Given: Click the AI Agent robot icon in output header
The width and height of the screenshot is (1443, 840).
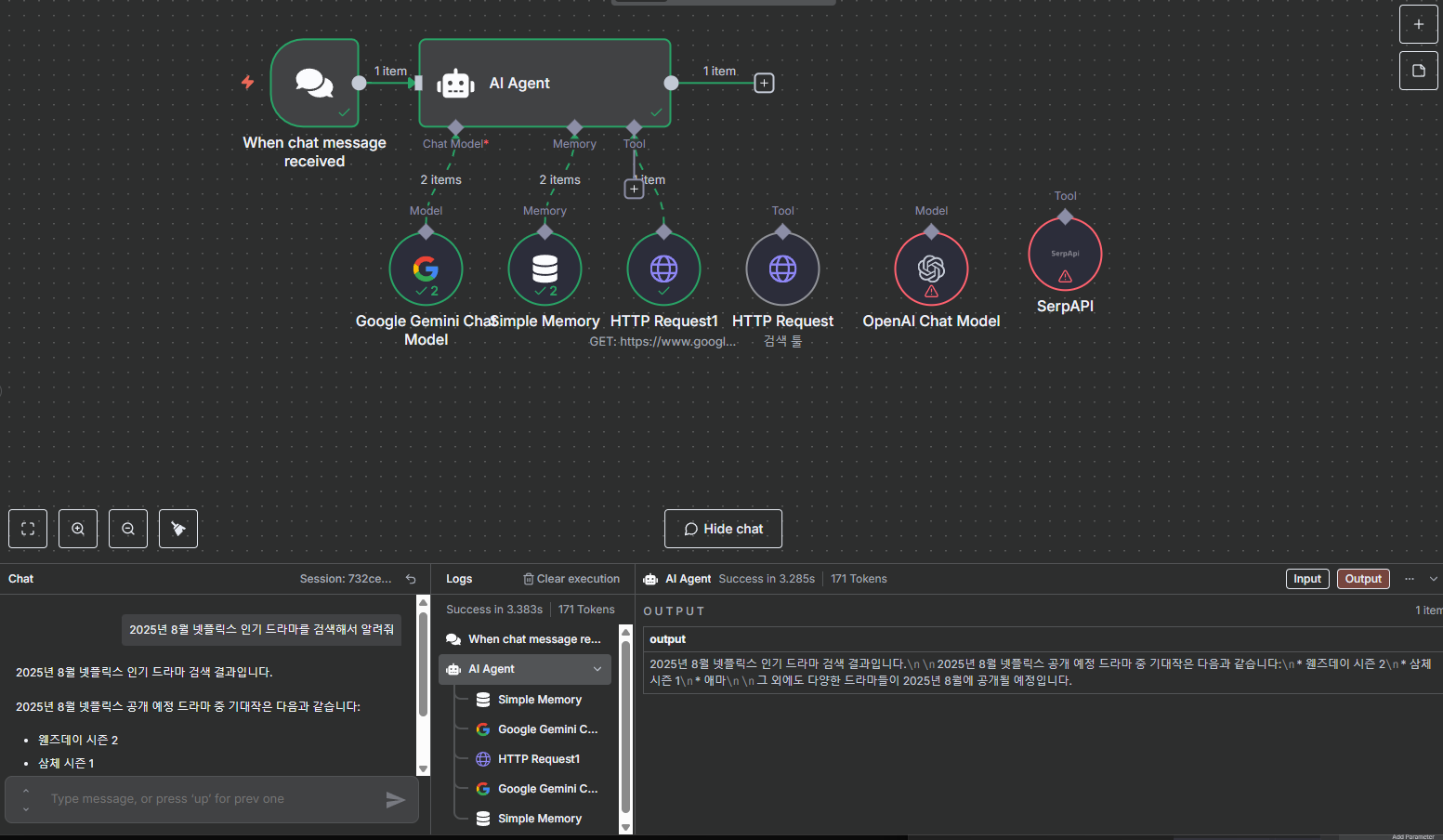Looking at the screenshot, I should [x=650, y=579].
